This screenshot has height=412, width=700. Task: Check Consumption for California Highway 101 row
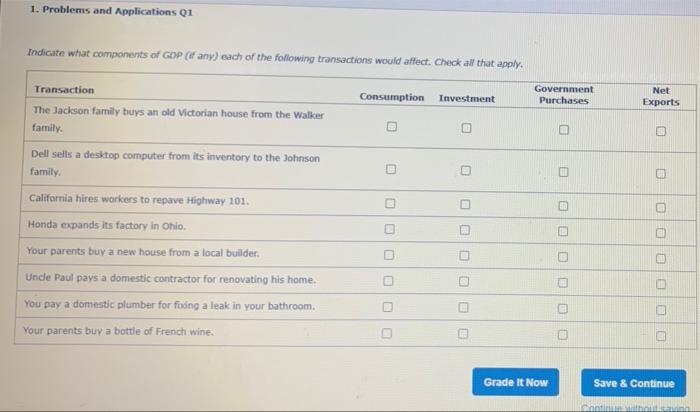tap(390, 204)
